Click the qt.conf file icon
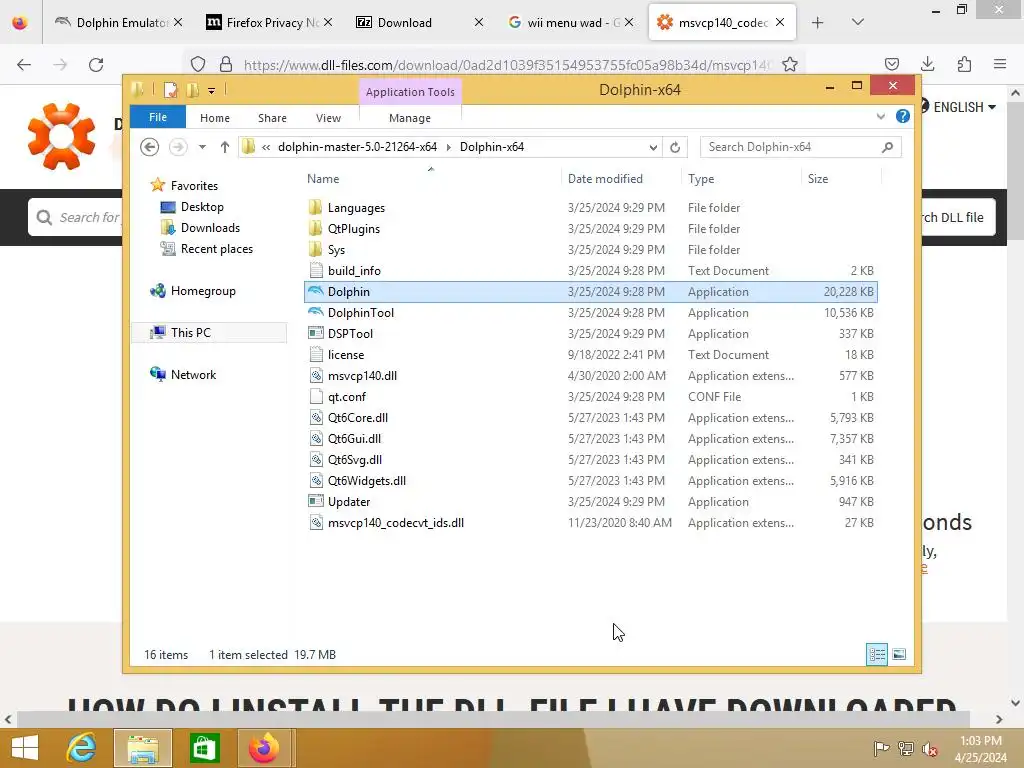Image resolution: width=1024 pixels, height=768 pixels. (x=315, y=396)
